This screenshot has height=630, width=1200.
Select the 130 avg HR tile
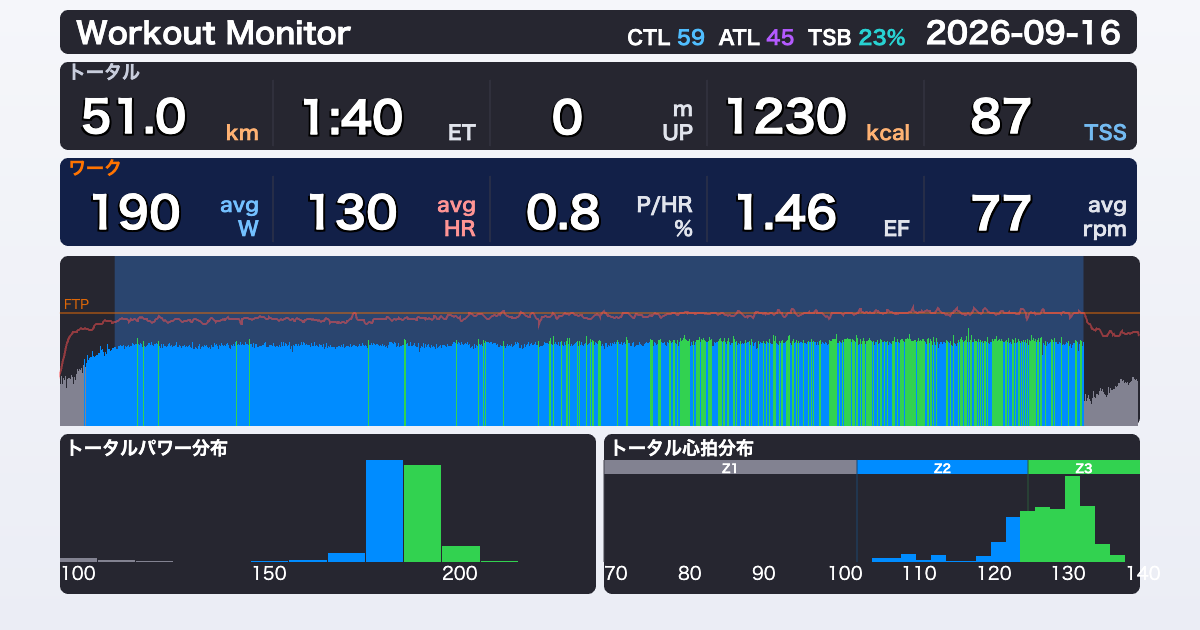(x=381, y=212)
